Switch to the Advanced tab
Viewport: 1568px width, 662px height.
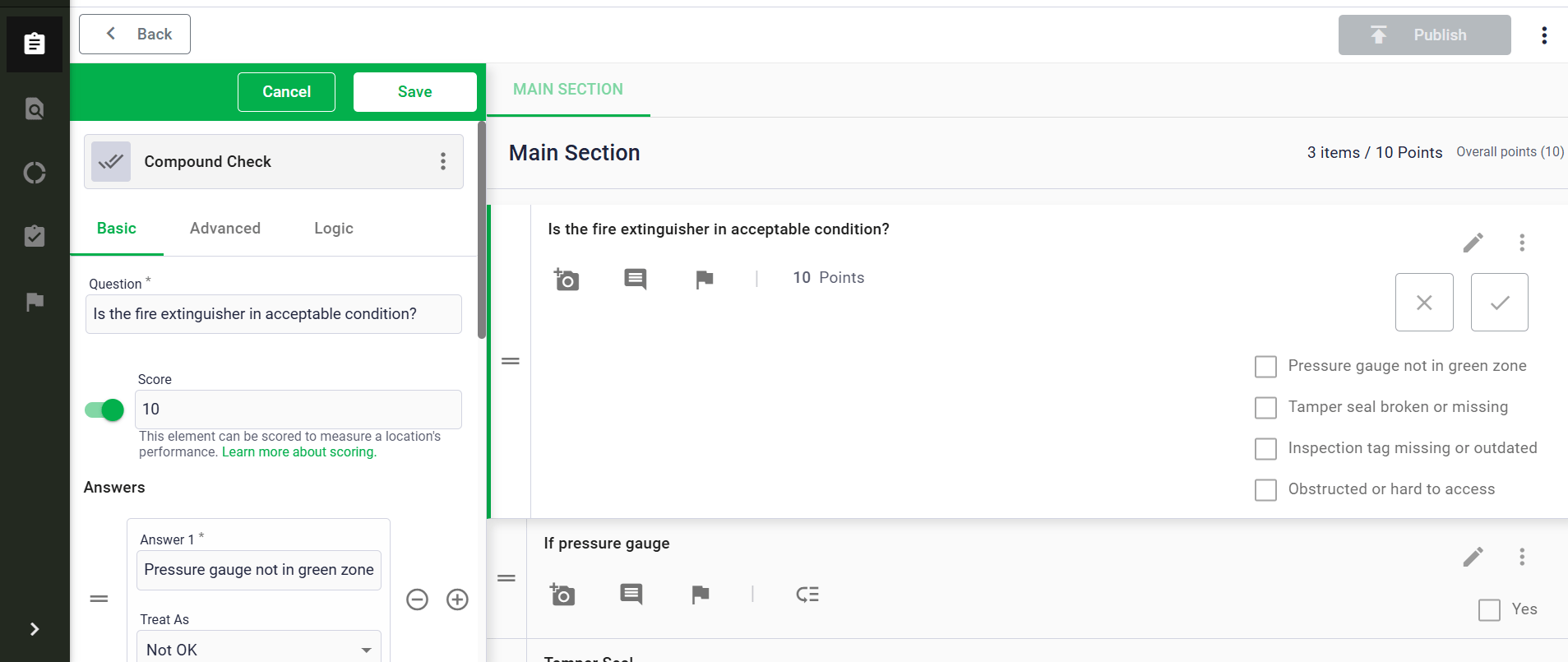point(224,229)
